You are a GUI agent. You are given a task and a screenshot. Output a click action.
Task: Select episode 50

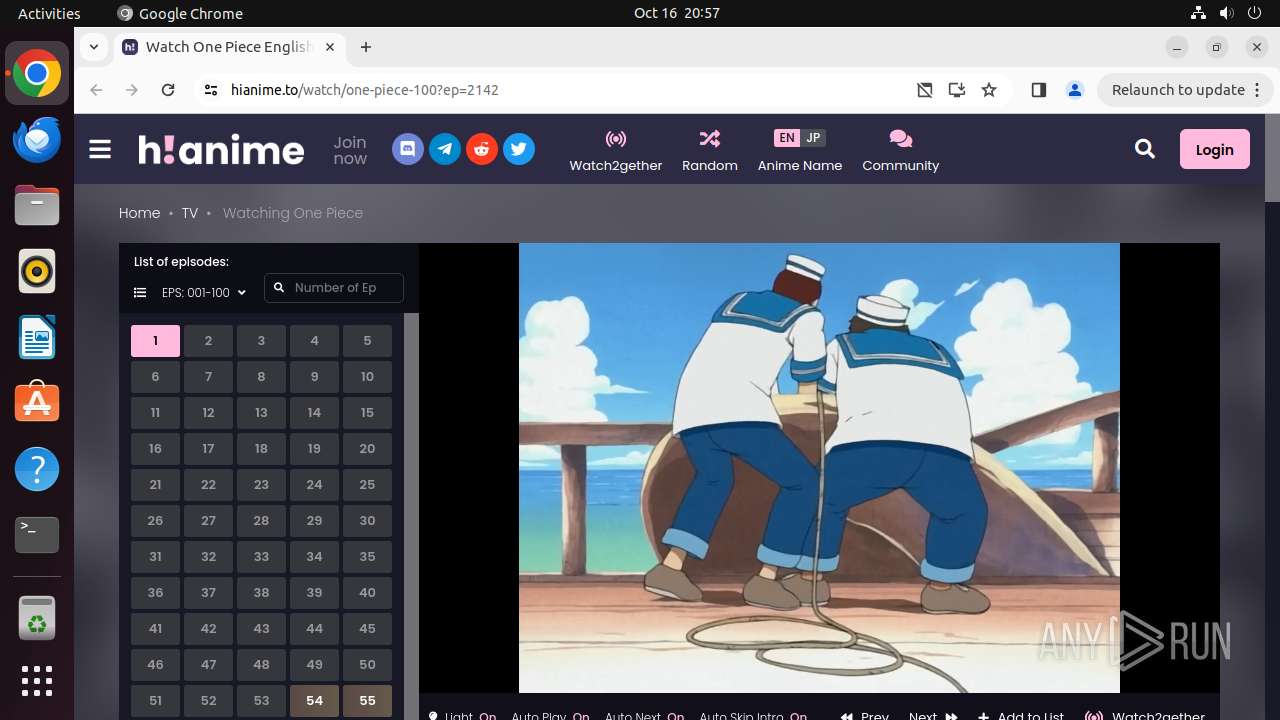click(367, 665)
